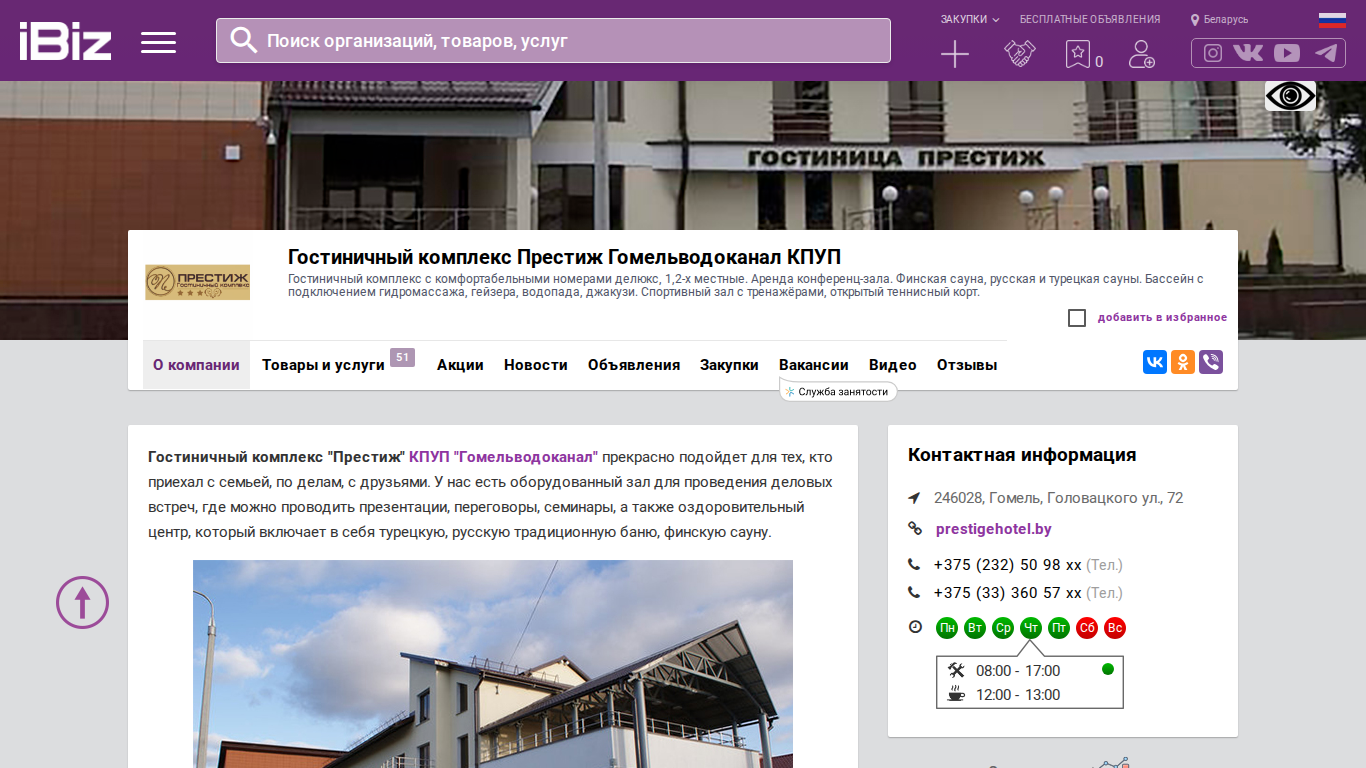Open the Видео tab
This screenshot has width=1366, height=768.
[x=893, y=365]
